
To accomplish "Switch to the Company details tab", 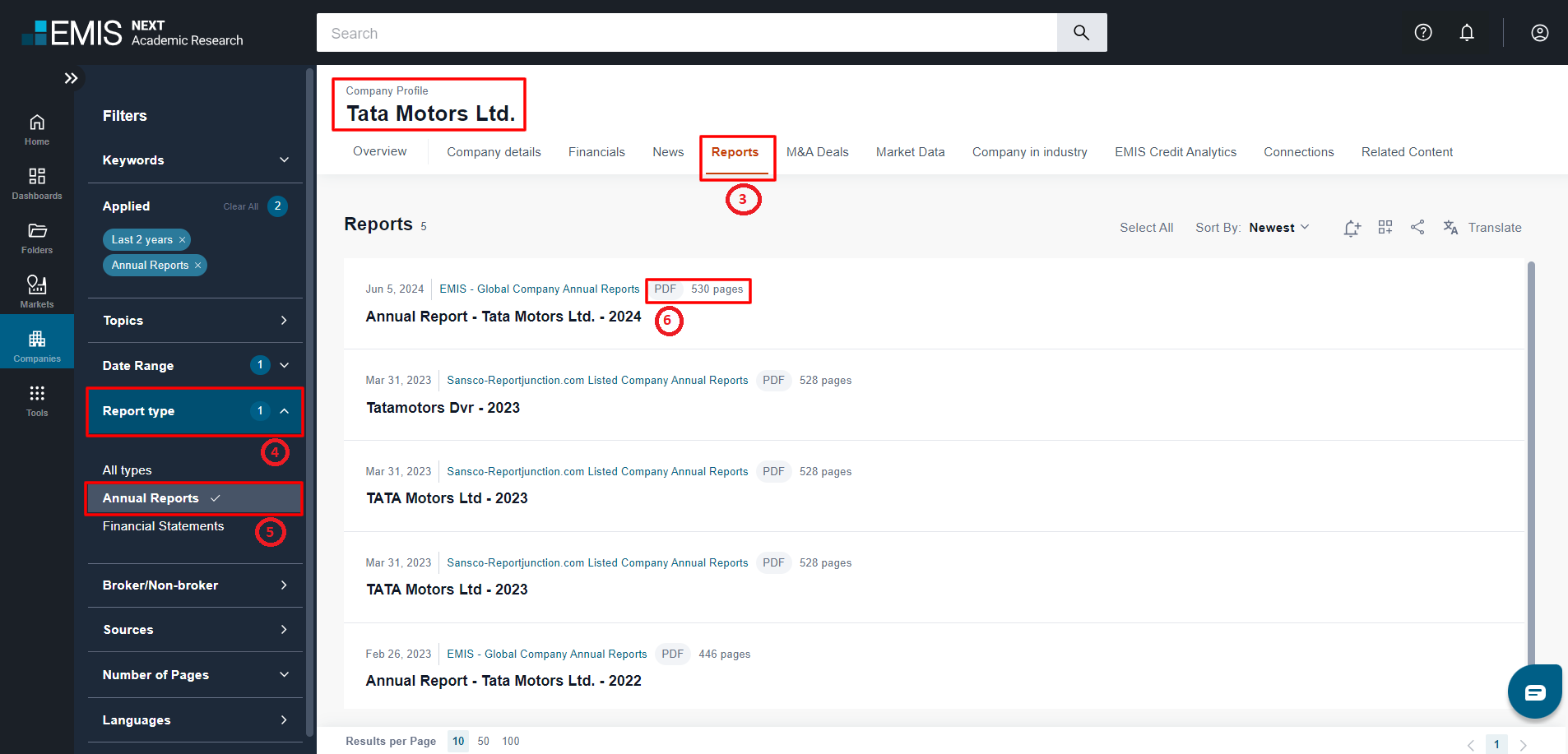I will (494, 152).
